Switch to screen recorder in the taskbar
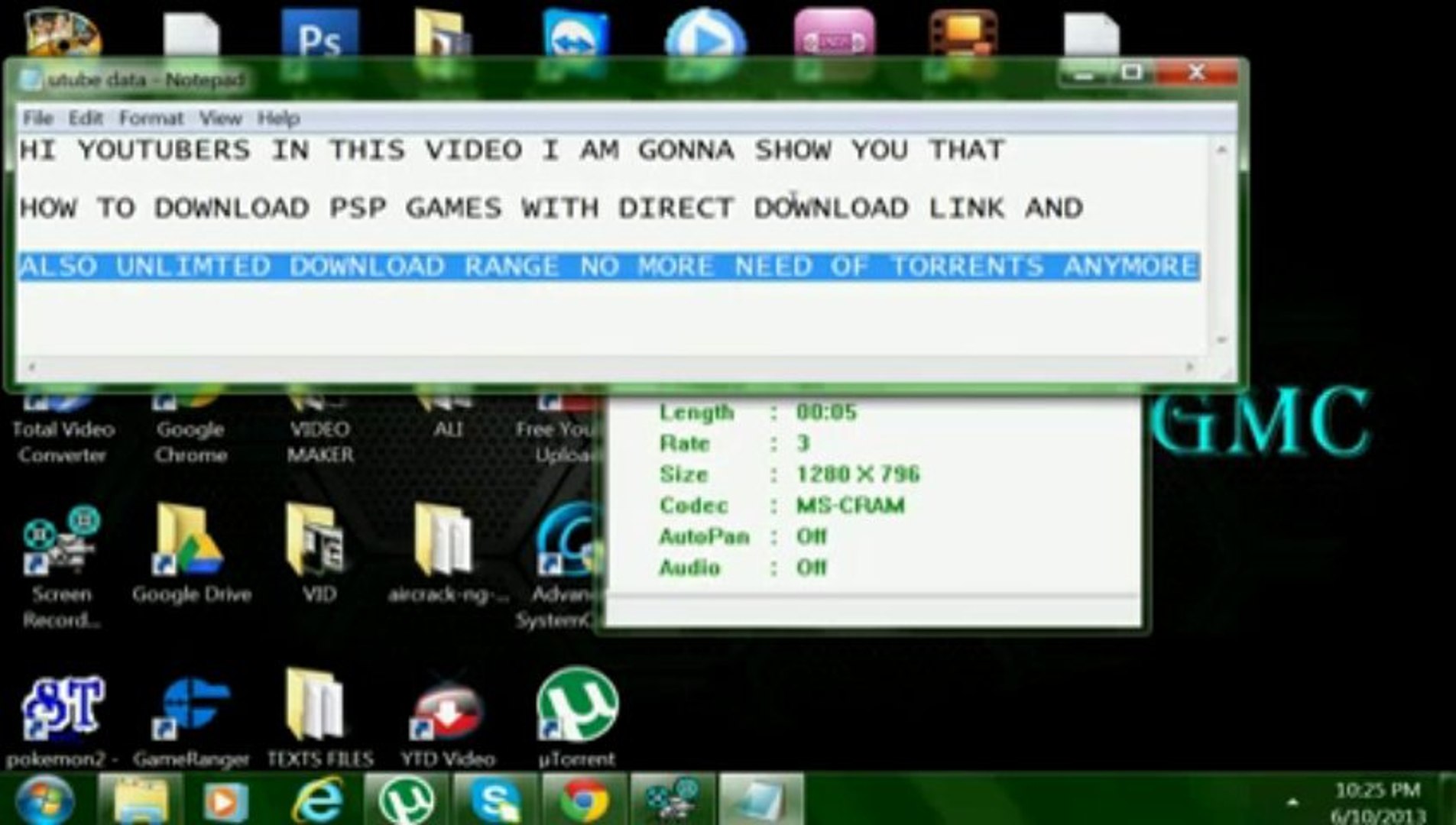The width and height of the screenshot is (1456, 825). pyautogui.click(x=673, y=800)
